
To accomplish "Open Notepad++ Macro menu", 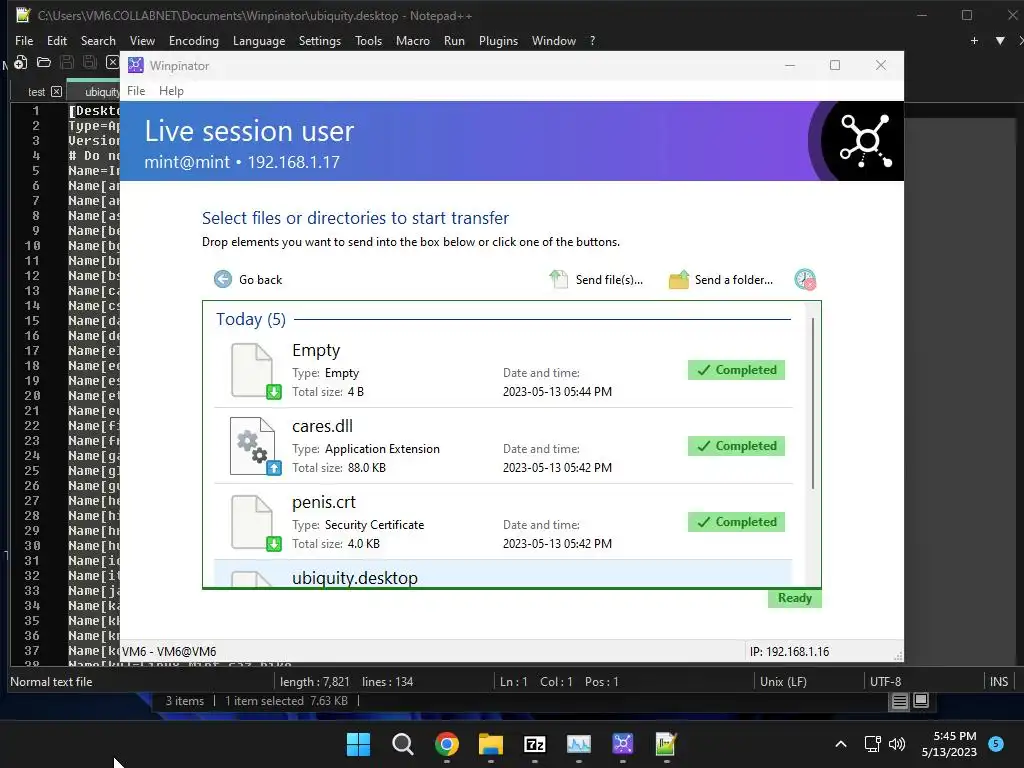I will click(x=413, y=40).
